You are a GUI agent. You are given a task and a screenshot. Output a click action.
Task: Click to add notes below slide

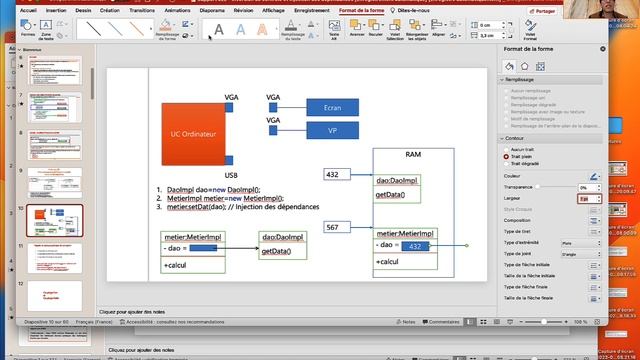[132, 312]
